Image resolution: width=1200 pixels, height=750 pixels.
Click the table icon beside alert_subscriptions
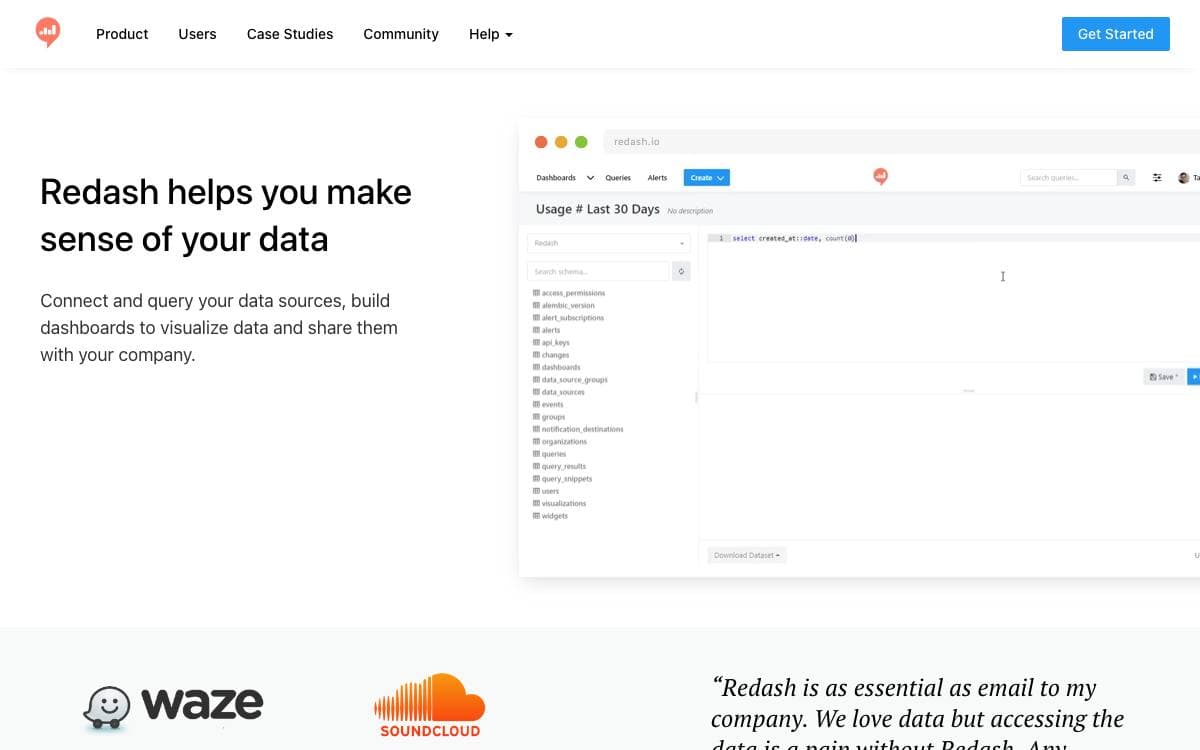[x=536, y=318]
